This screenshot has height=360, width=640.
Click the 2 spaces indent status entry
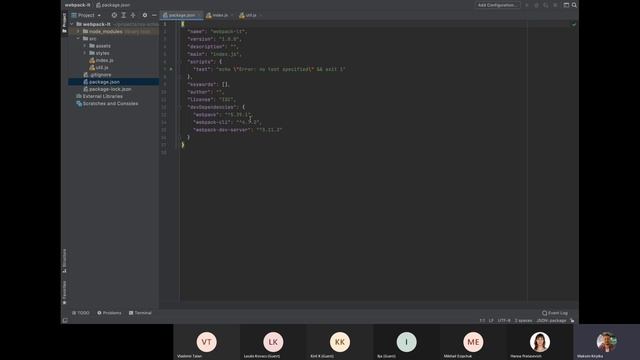point(523,320)
